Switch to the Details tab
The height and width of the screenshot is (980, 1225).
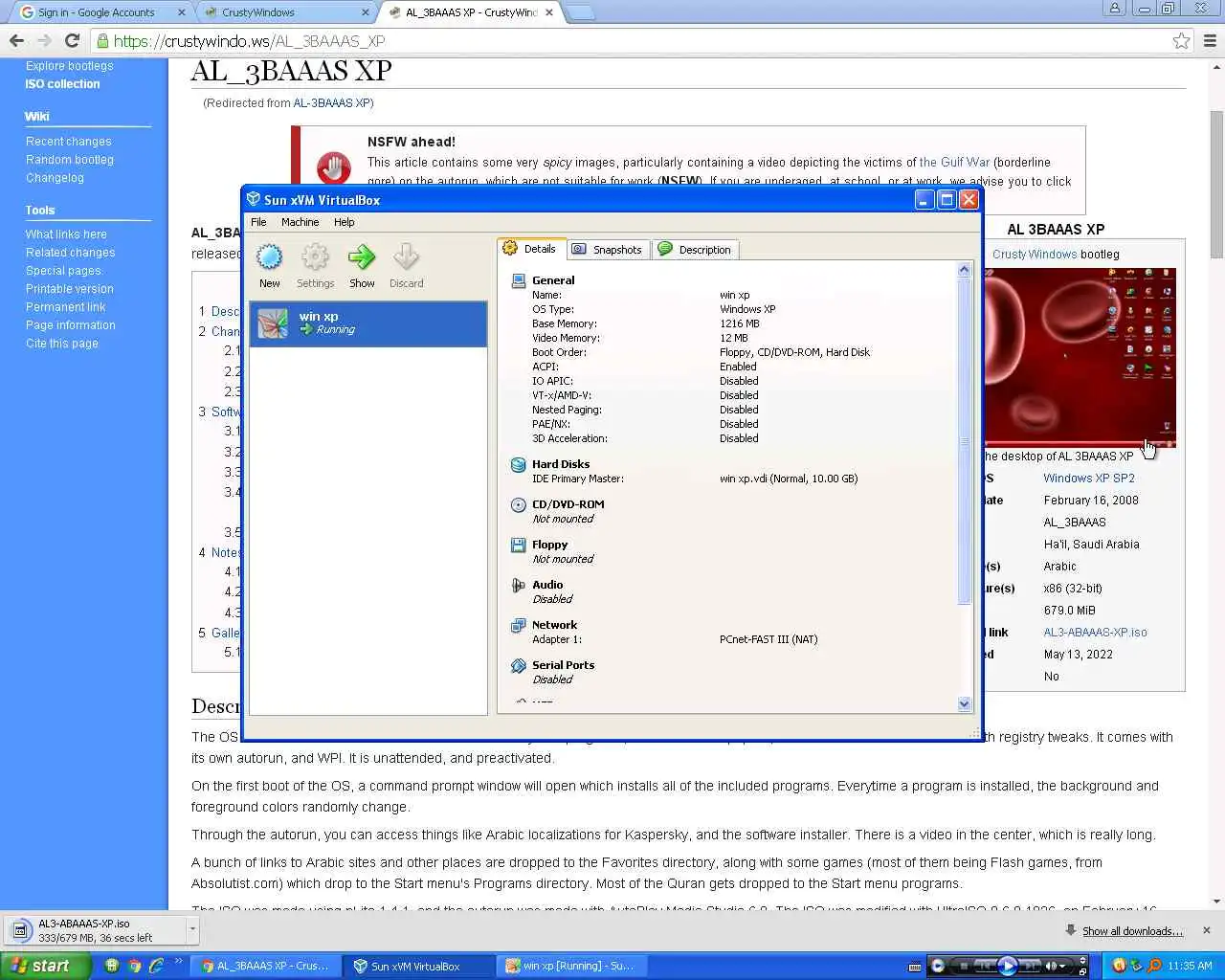pos(531,249)
